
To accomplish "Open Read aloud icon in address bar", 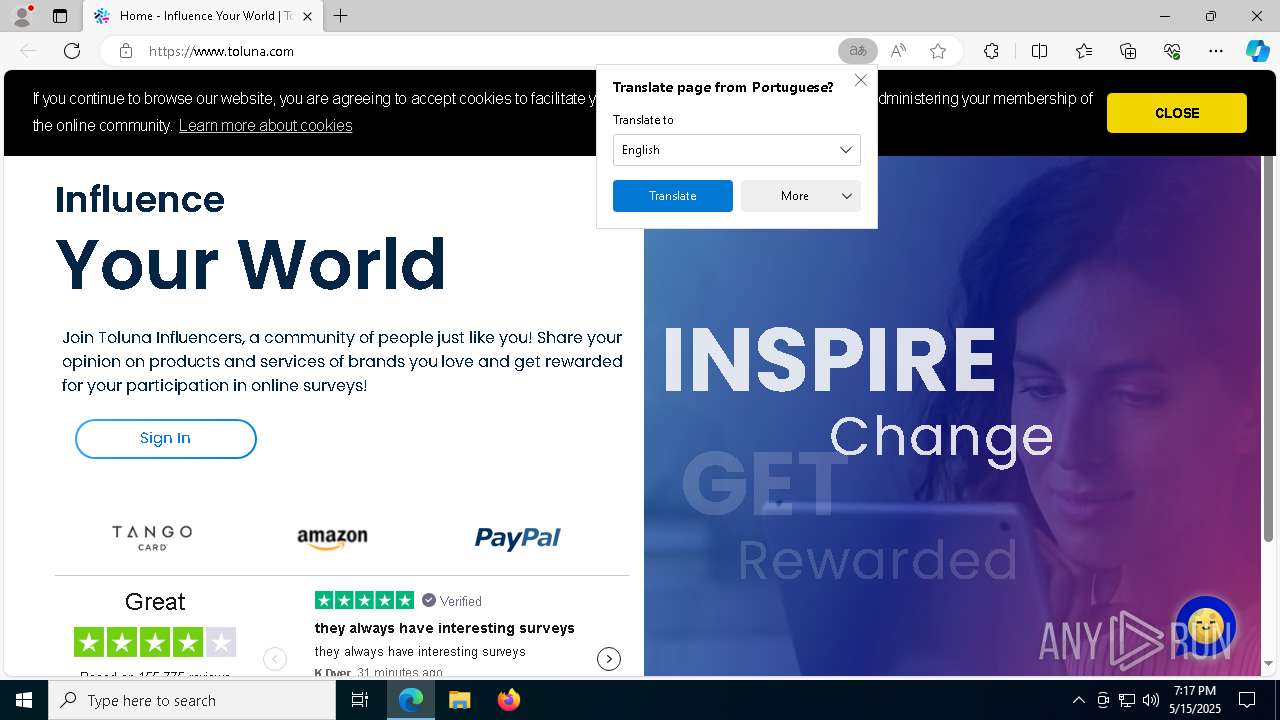I will click(898, 51).
